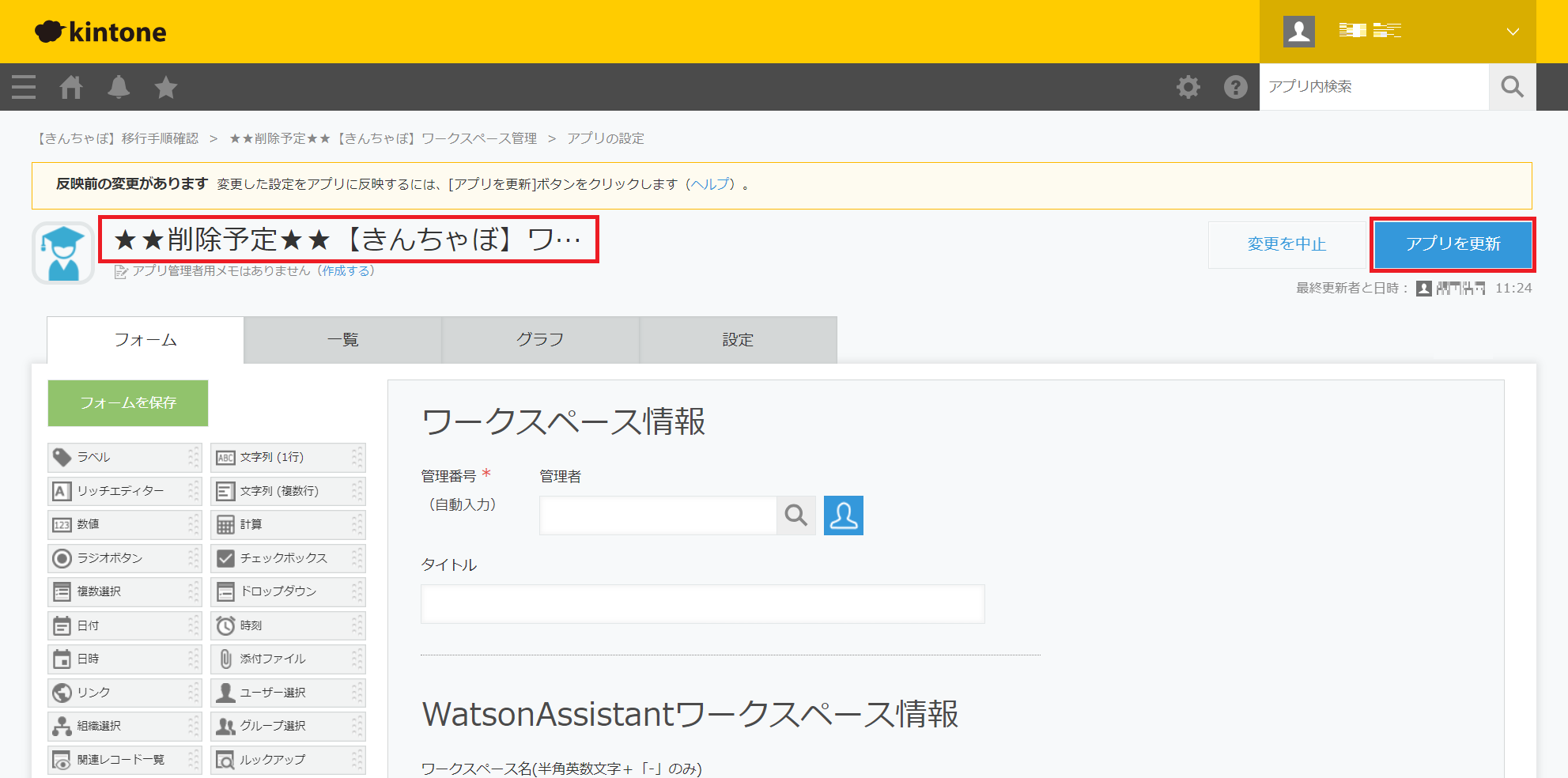1568x778 pixels.
Task: Go to the home portal icon
Action: tap(71, 87)
